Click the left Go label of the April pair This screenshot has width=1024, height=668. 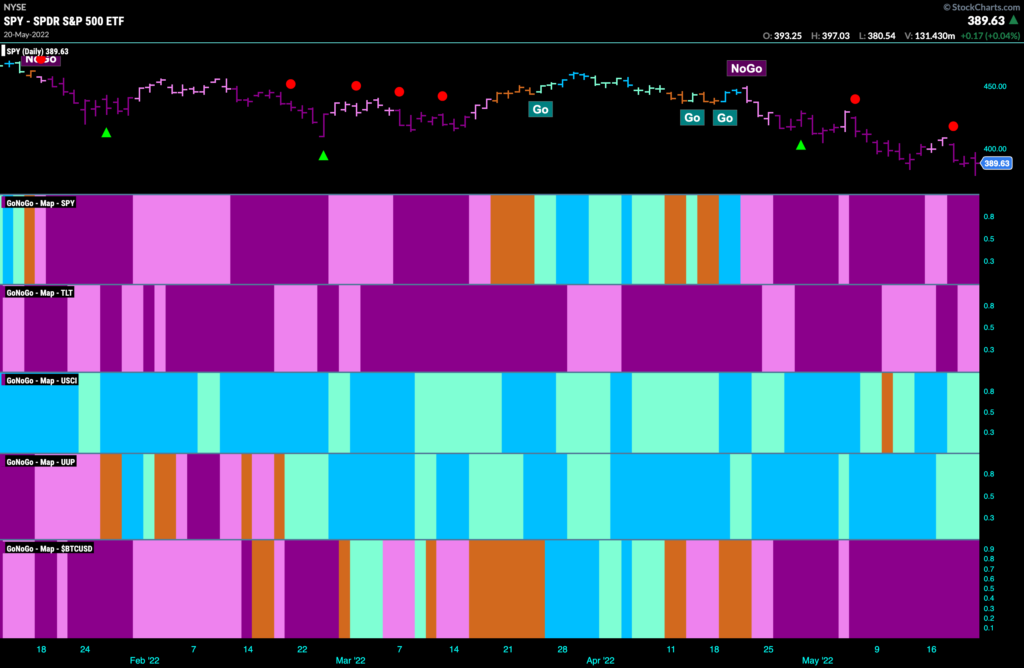692,118
